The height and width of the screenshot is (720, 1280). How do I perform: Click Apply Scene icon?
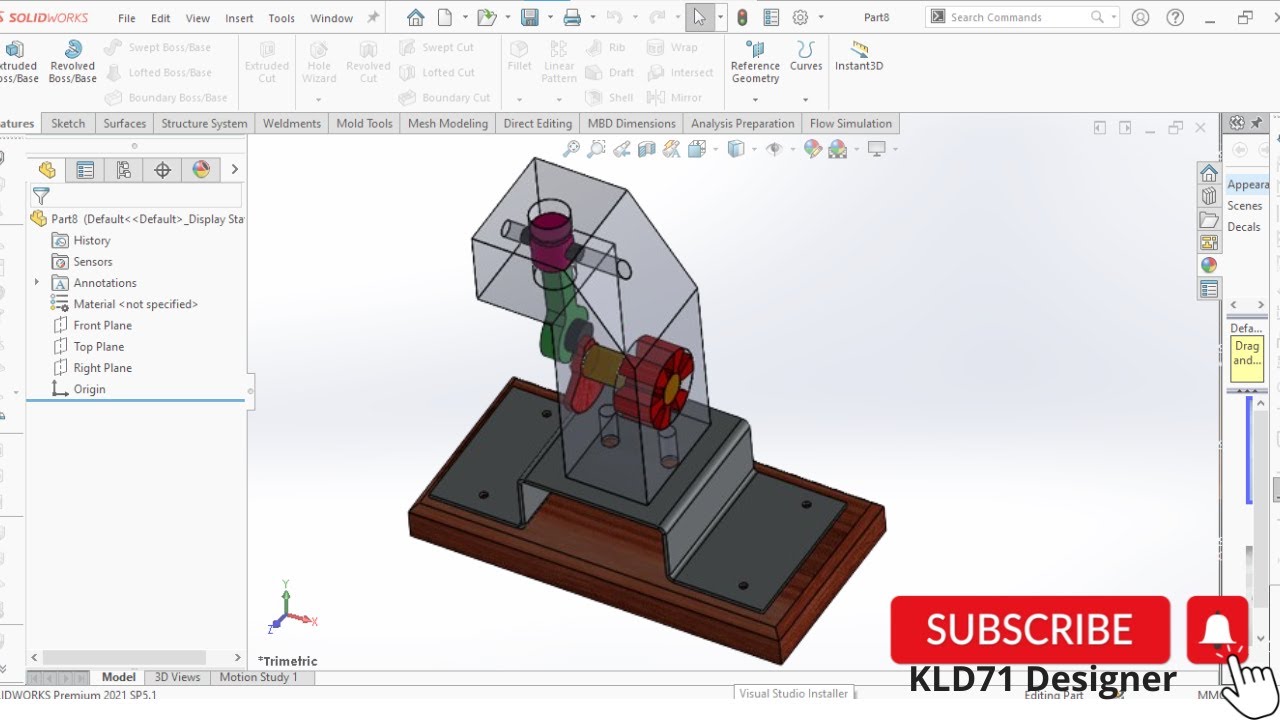pos(838,149)
